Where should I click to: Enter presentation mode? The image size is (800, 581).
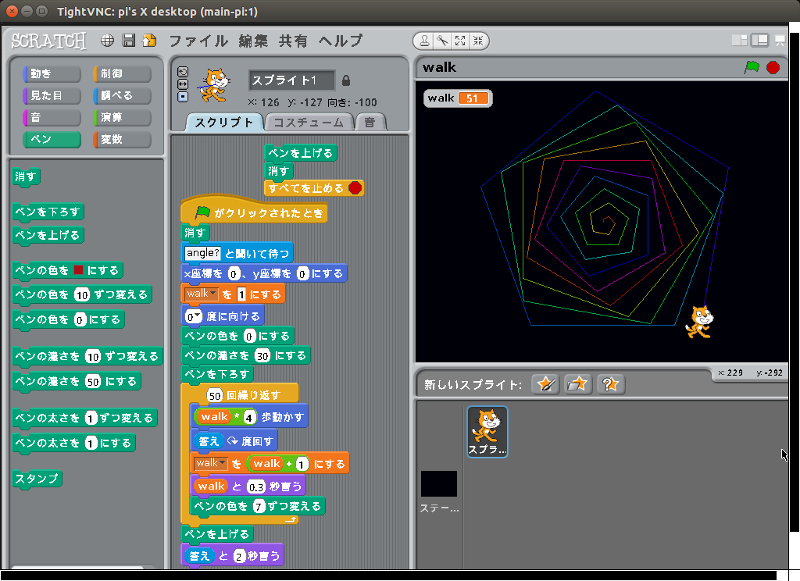(780, 40)
